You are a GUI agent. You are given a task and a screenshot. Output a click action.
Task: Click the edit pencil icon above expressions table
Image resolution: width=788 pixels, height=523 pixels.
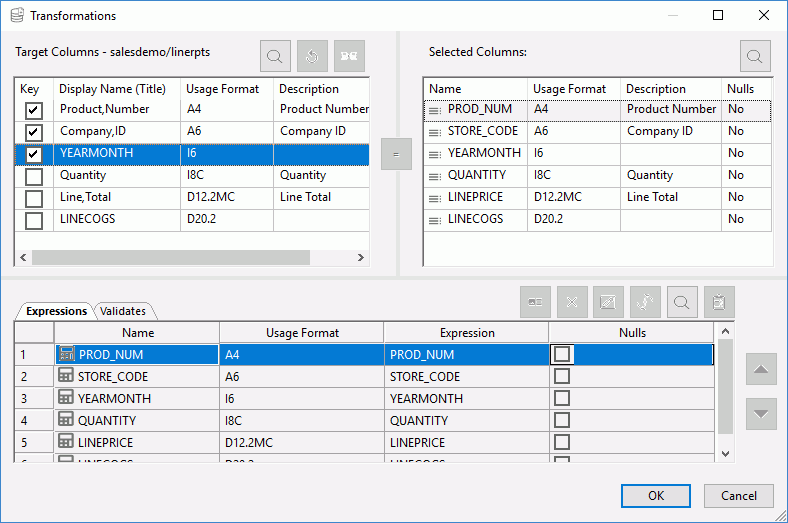608,302
